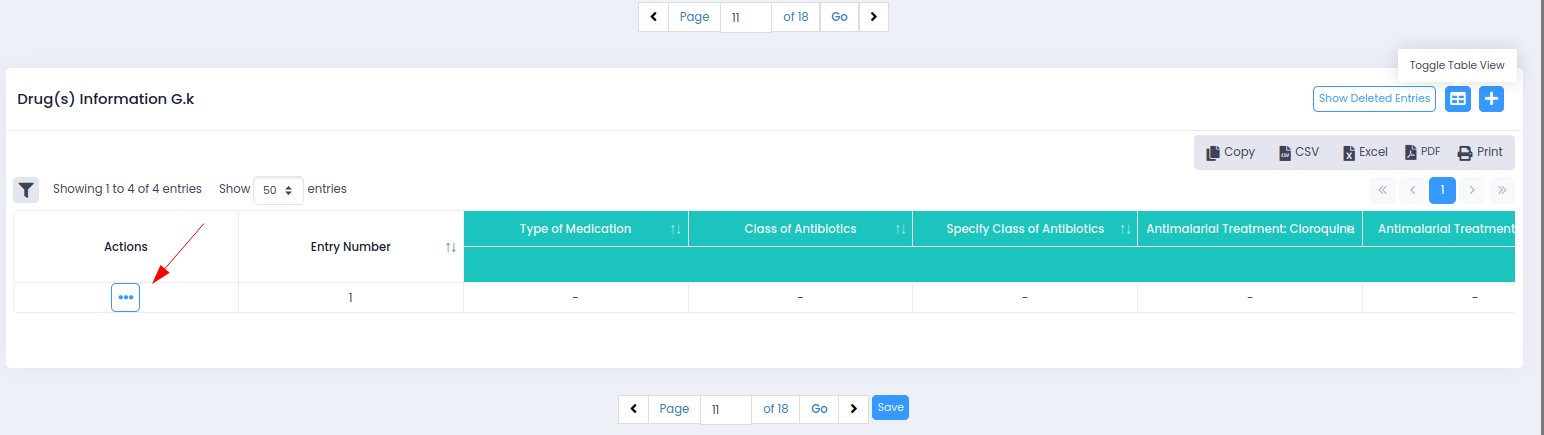Image resolution: width=1544 pixels, height=435 pixels.
Task: Open the entries per page dropdown
Action: point(278,190)
